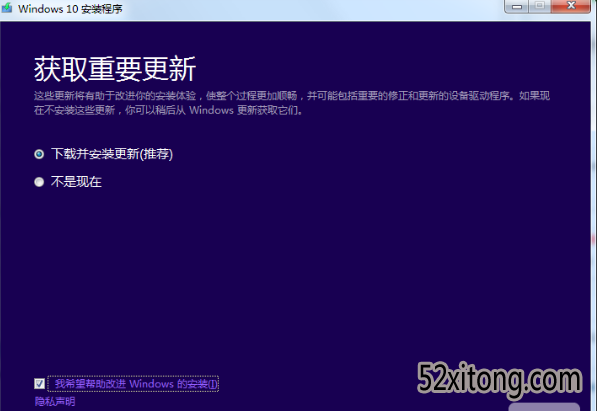Image resolution: width=597 pixels, height=411 pixels.
Task: Click the 我希望帮助改进 Windows 的安装 label
Action: (136, 384)
